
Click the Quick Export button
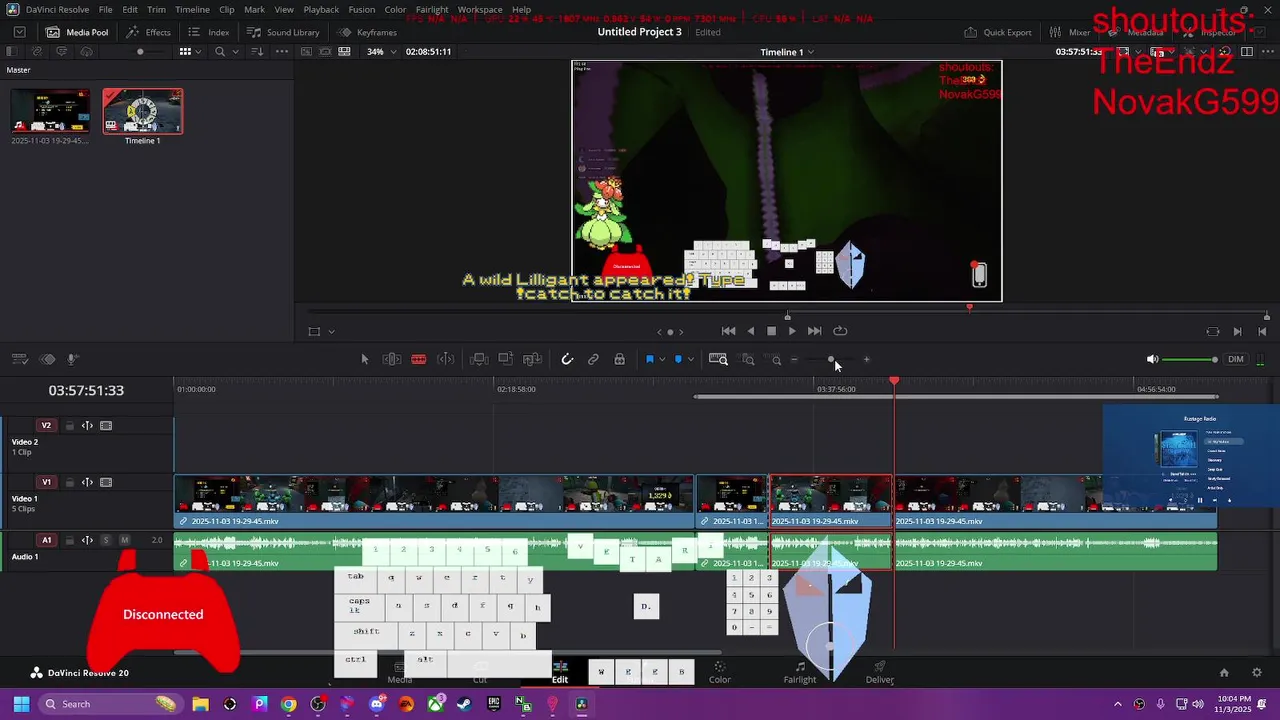point(998,32)
